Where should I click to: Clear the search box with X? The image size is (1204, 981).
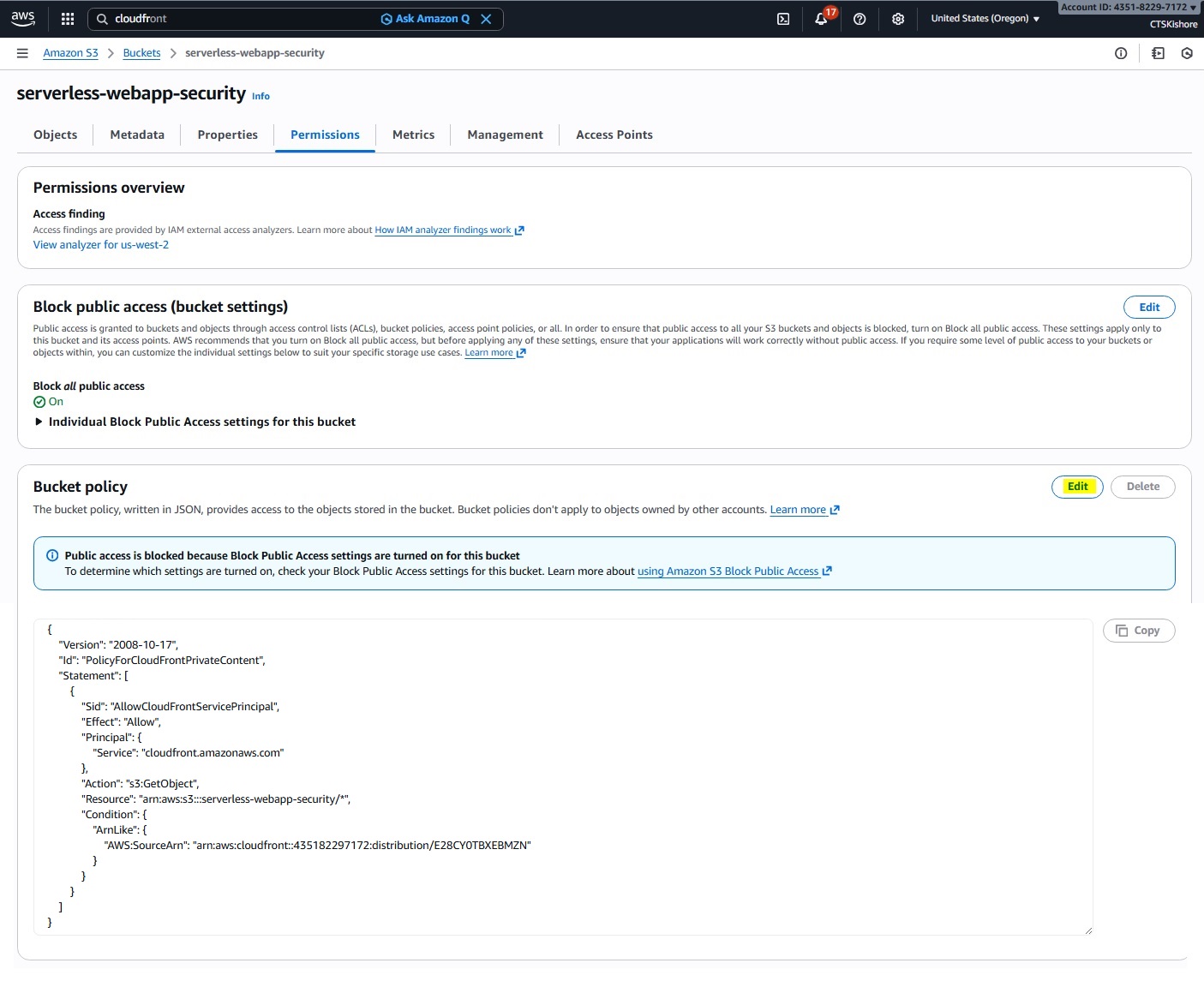486,19
